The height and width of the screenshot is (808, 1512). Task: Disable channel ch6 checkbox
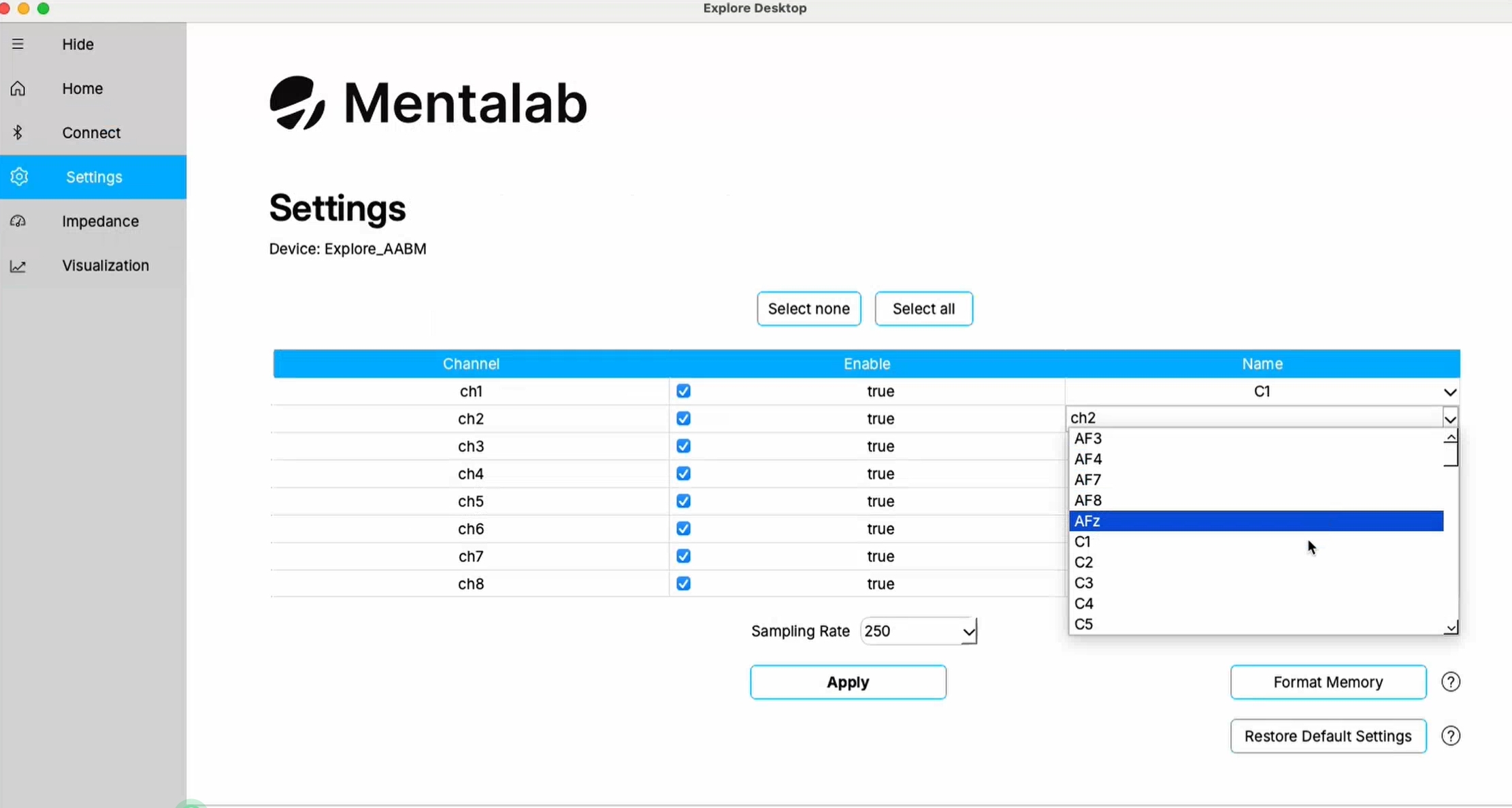point(683,529)
